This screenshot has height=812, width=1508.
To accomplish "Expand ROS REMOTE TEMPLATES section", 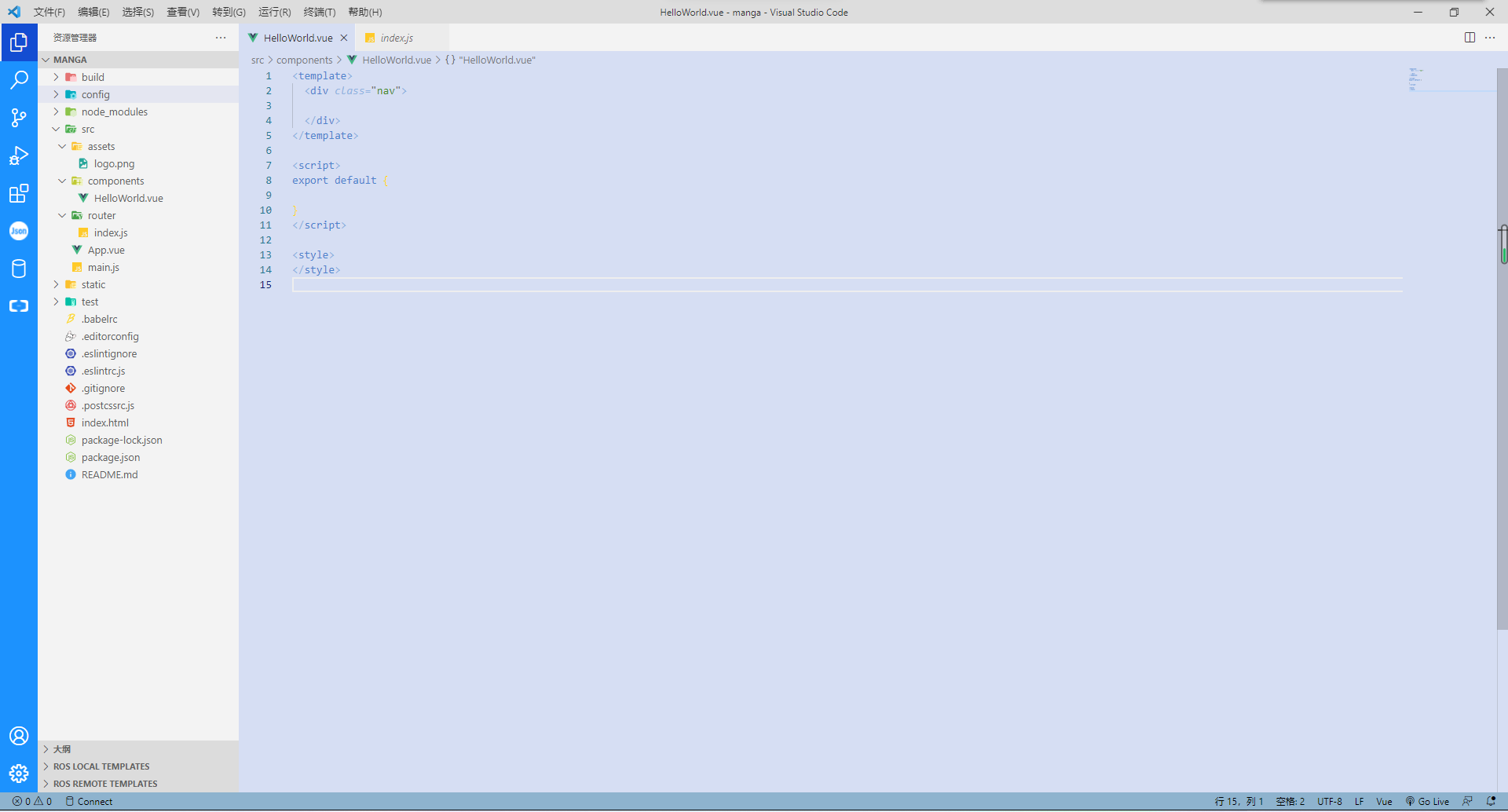I will click(x=138, y=784).
